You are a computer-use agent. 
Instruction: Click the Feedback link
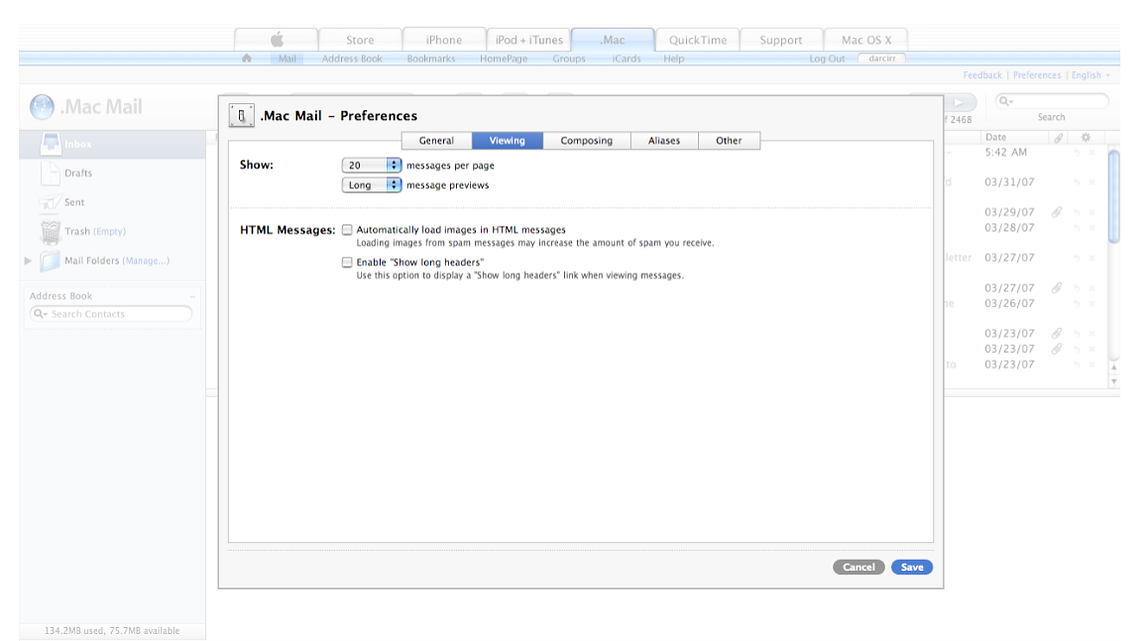tap(982, 75)
